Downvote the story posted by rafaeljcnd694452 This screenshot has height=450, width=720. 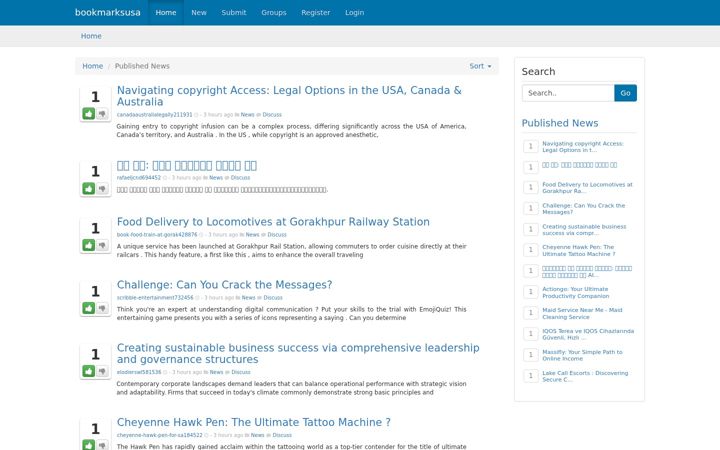click(x=102, y=188)
